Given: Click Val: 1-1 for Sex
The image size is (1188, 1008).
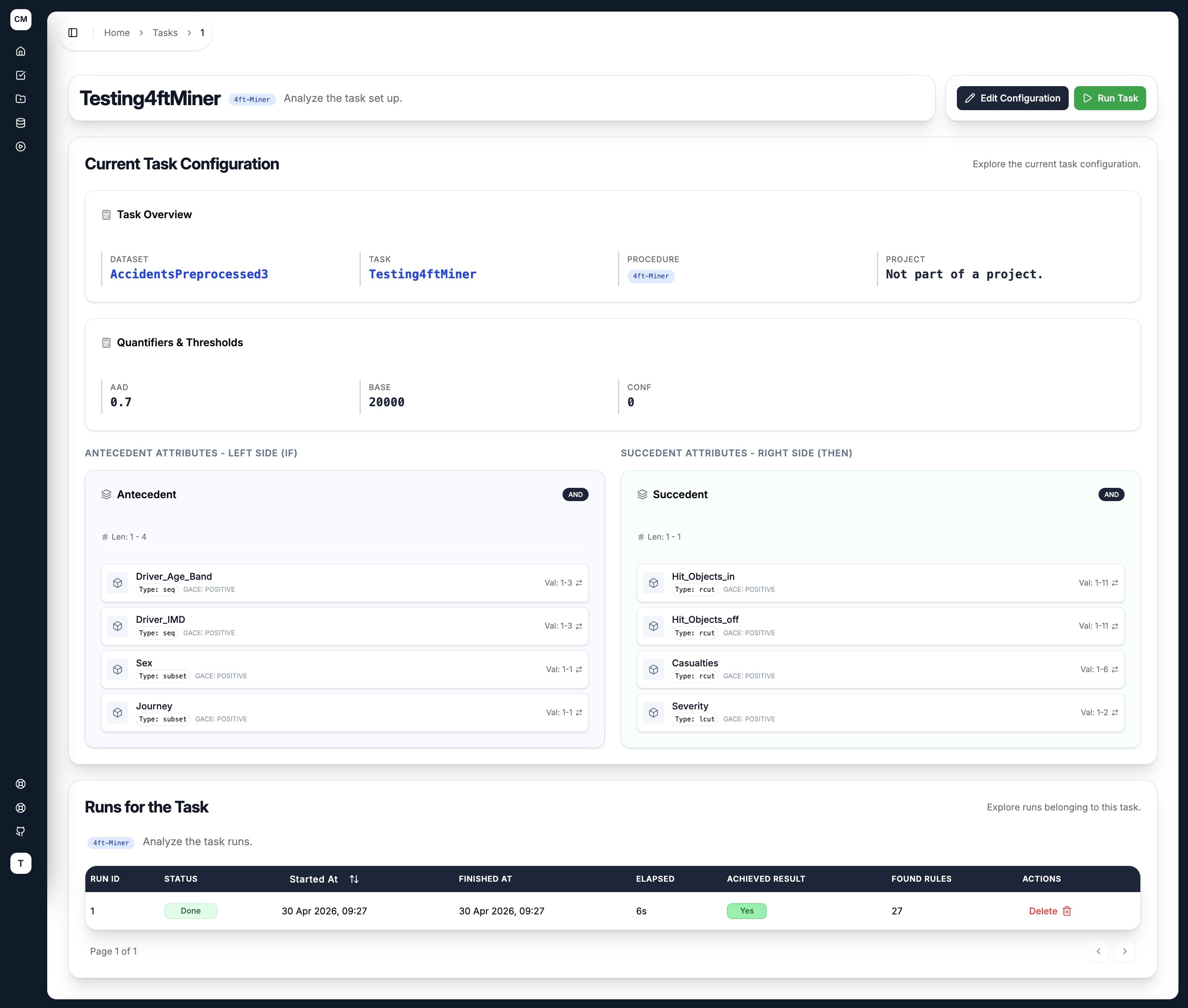Looking at the screenshot, I should (x=559, y=670).
